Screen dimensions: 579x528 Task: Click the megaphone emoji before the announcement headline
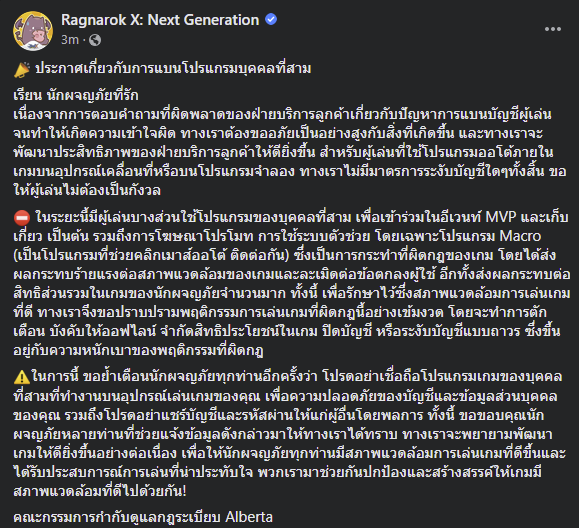pyautogui.click(x=22, y=70)
